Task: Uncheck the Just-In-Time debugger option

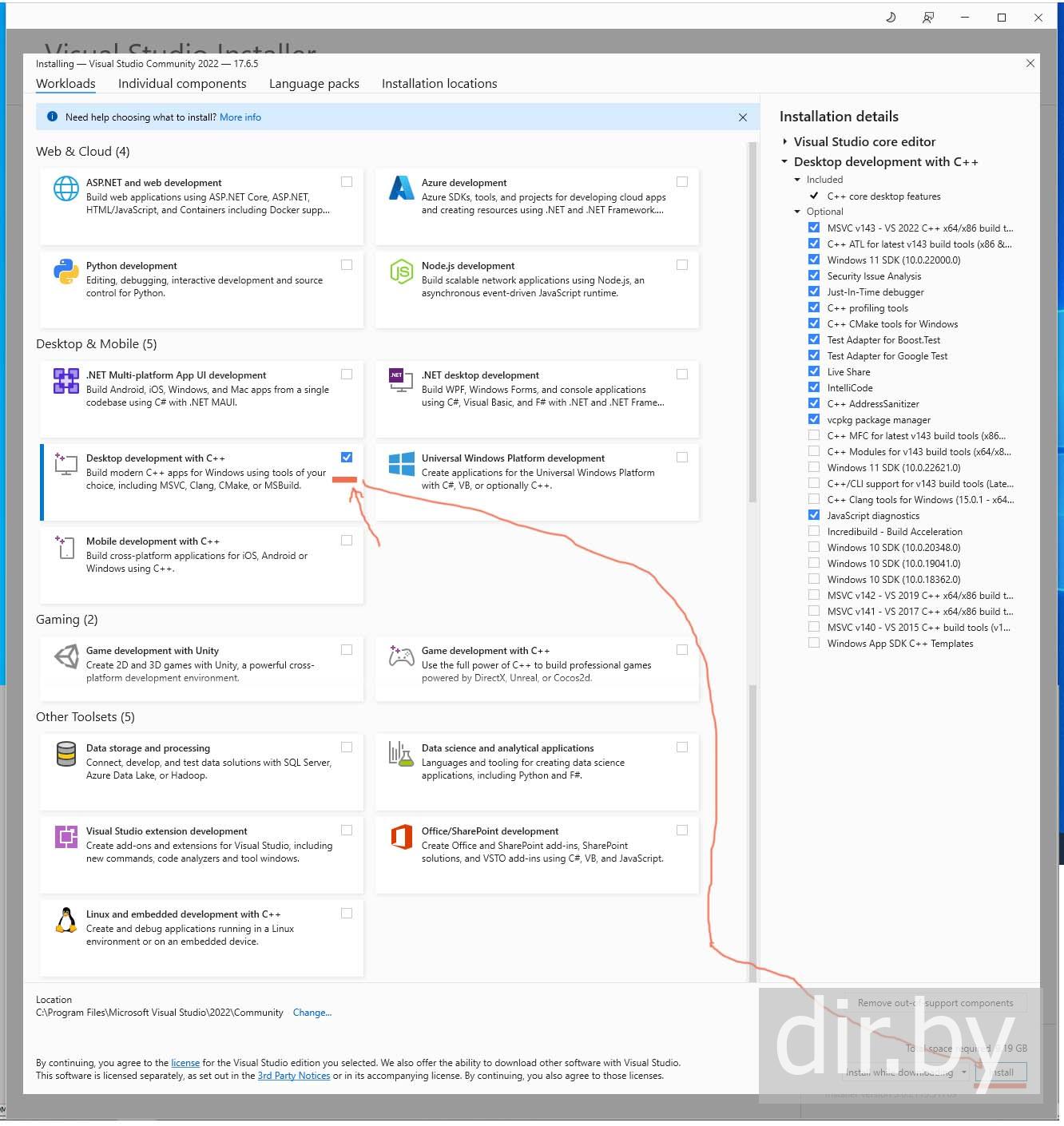Action: tap(814, 291)
